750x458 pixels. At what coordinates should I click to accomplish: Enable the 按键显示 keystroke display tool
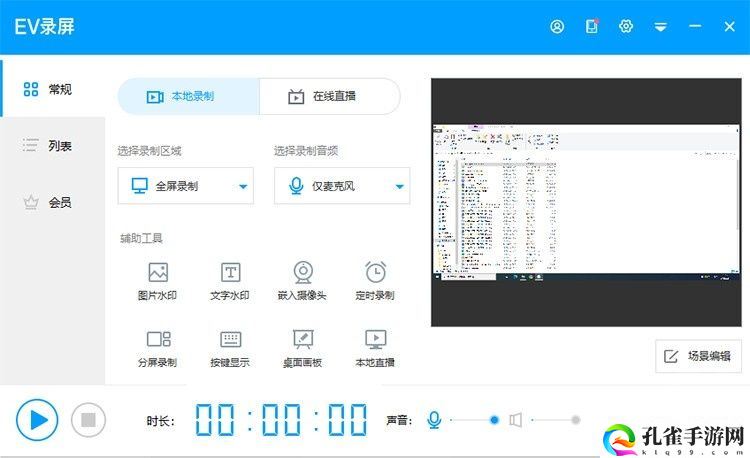pyautogui.click(x=230, y=347)
